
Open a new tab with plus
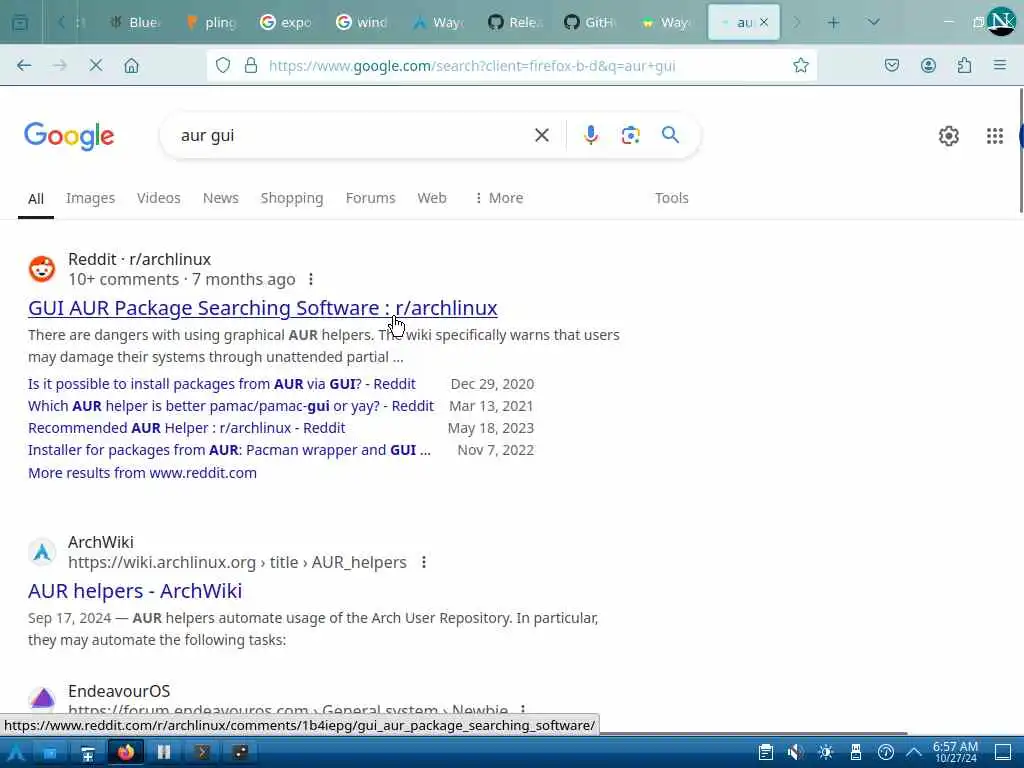(833, 22)
